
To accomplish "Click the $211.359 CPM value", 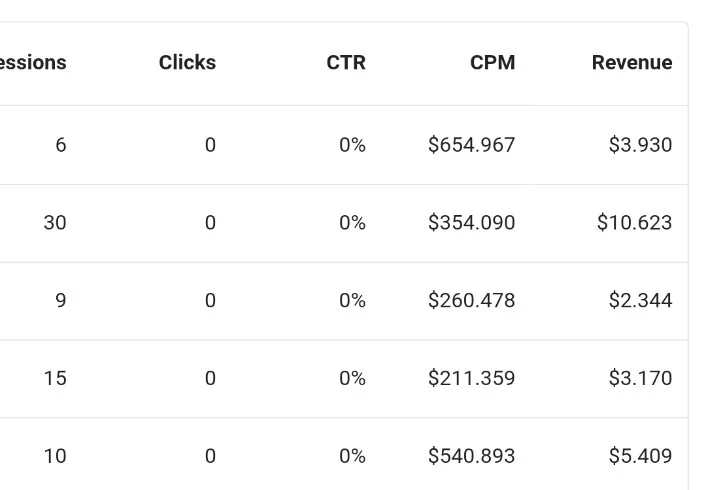I will pyautogui.click(x=471, y=378).
